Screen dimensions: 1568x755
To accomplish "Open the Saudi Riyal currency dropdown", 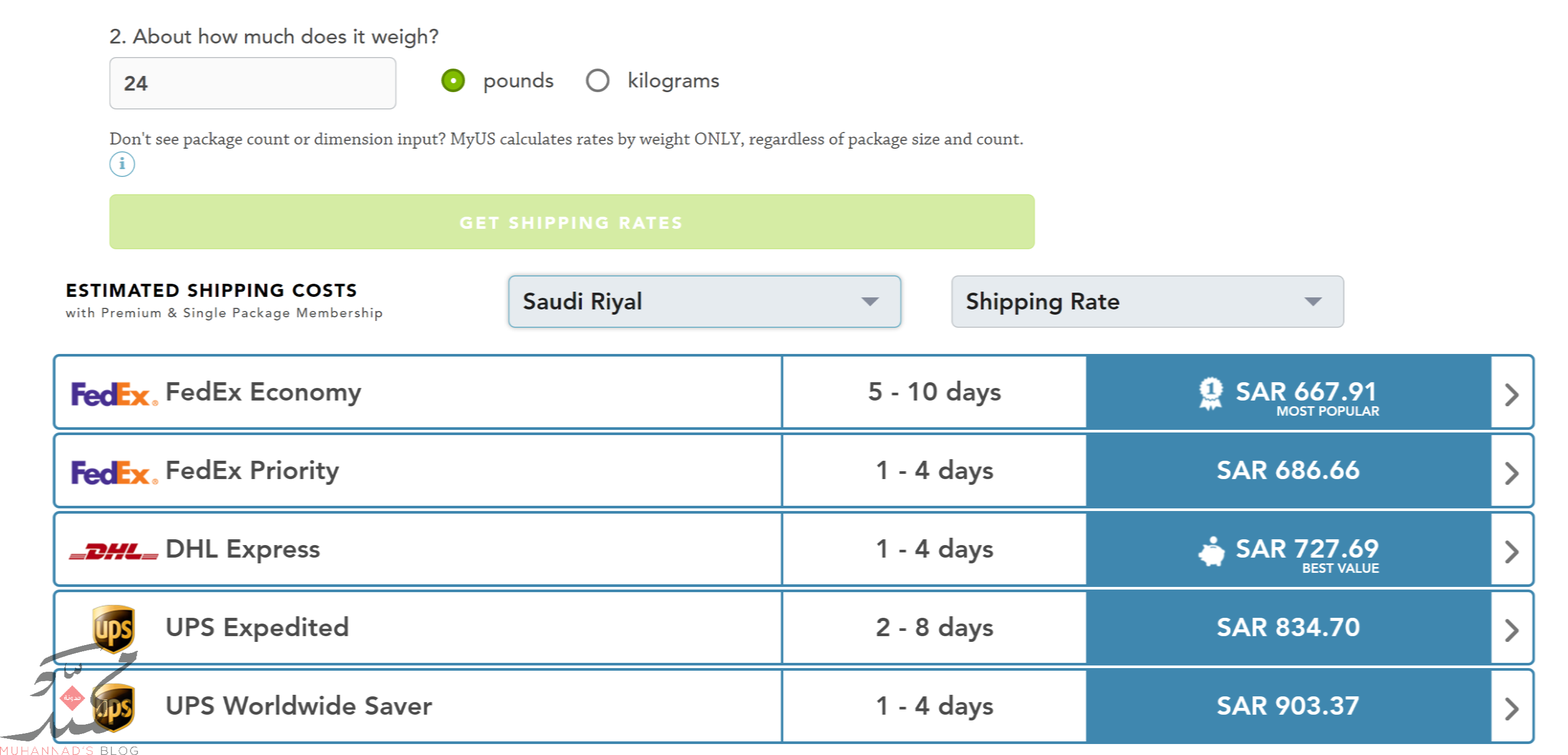I will [x=704, y=302].
